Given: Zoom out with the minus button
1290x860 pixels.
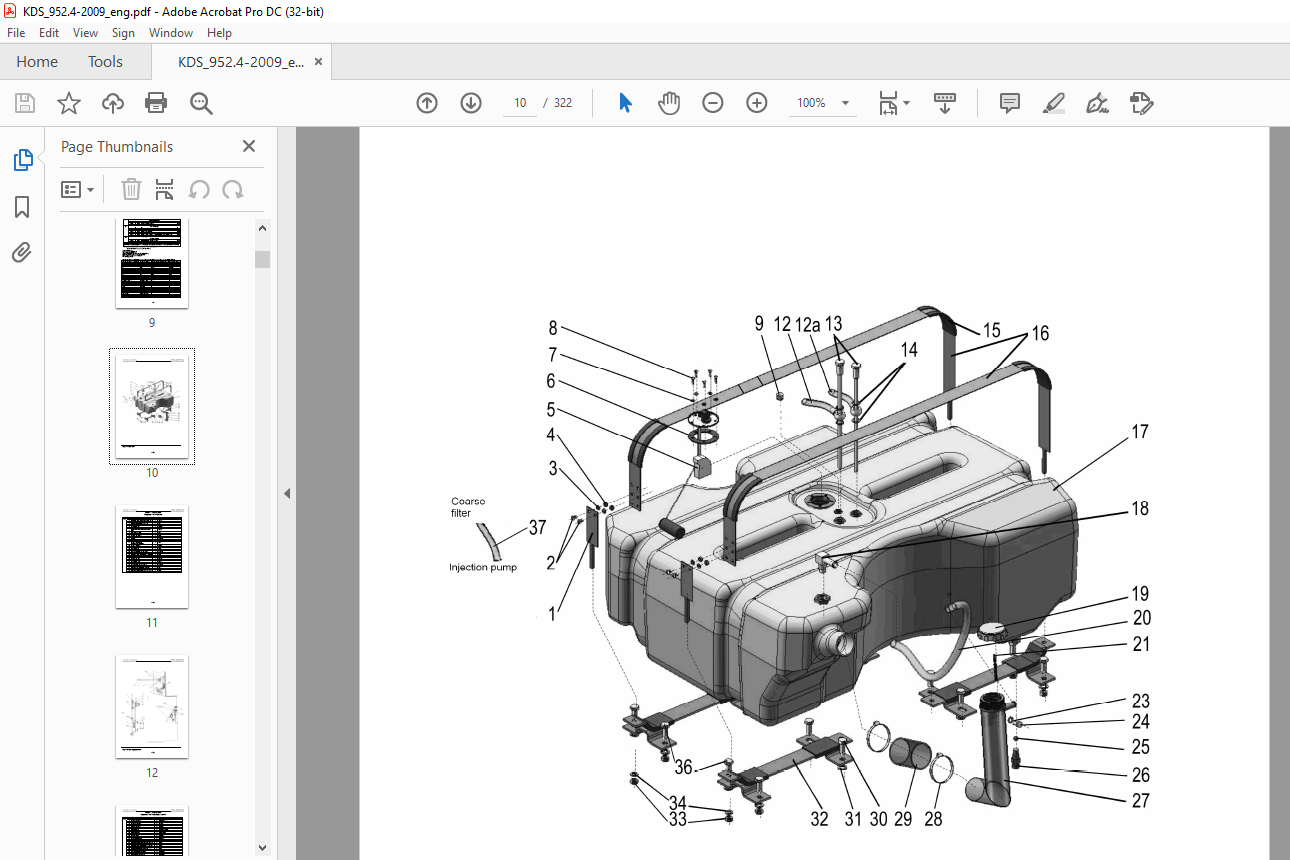Looking at the screenshot, I should point(713,103).
